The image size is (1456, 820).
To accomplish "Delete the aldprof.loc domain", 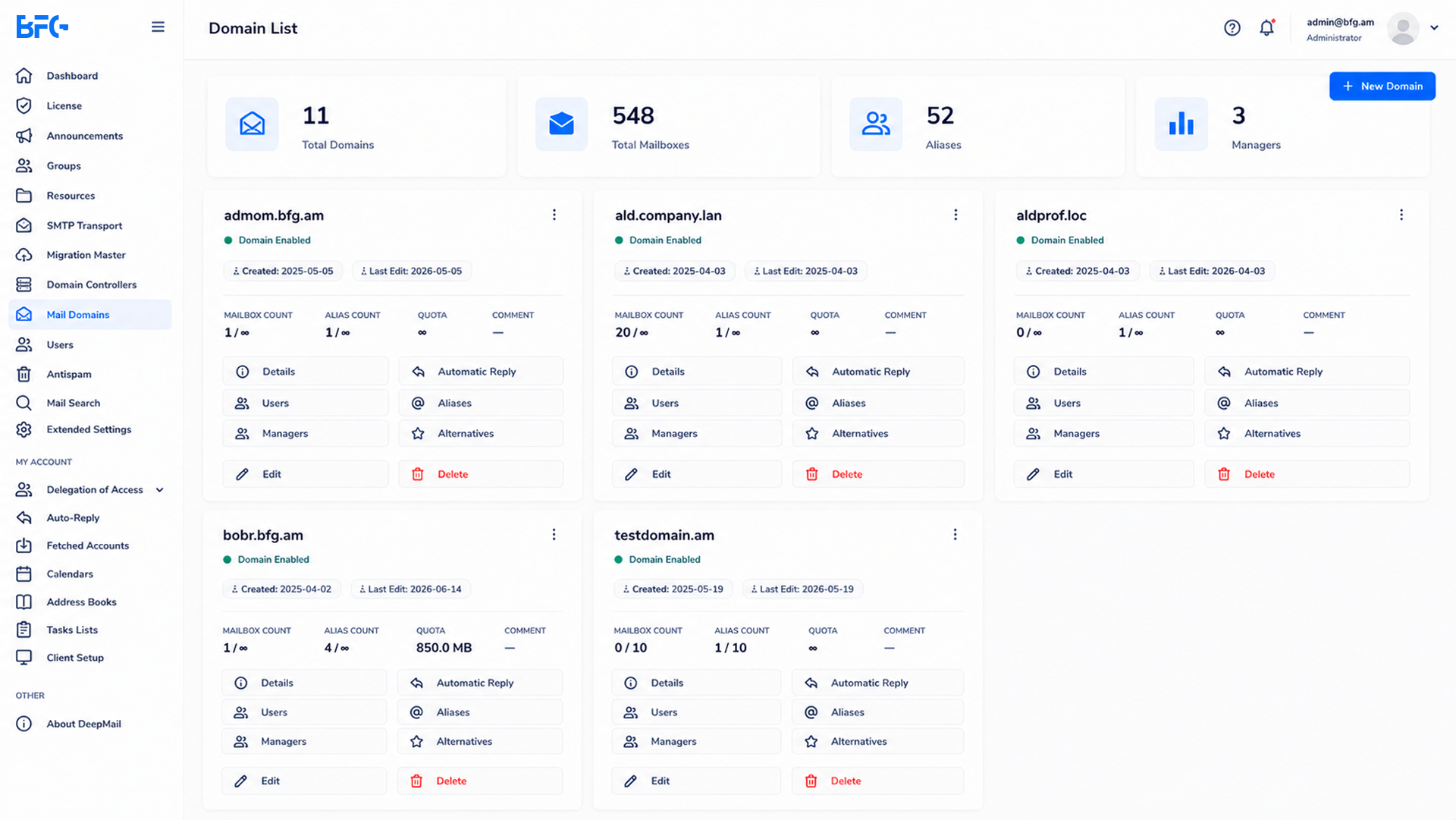I will tap(1307, 474).
